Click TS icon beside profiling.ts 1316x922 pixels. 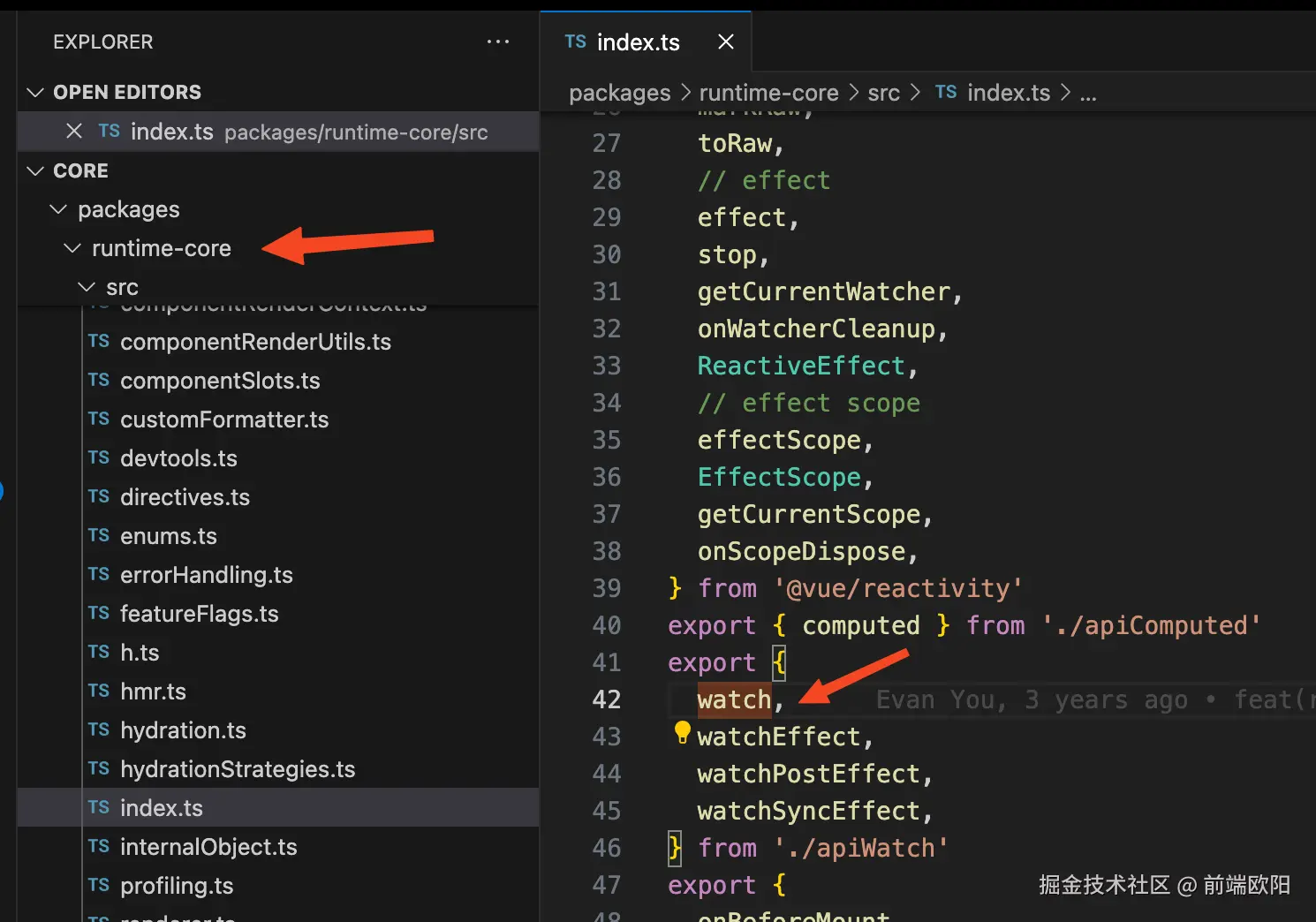tap(99, 885)
